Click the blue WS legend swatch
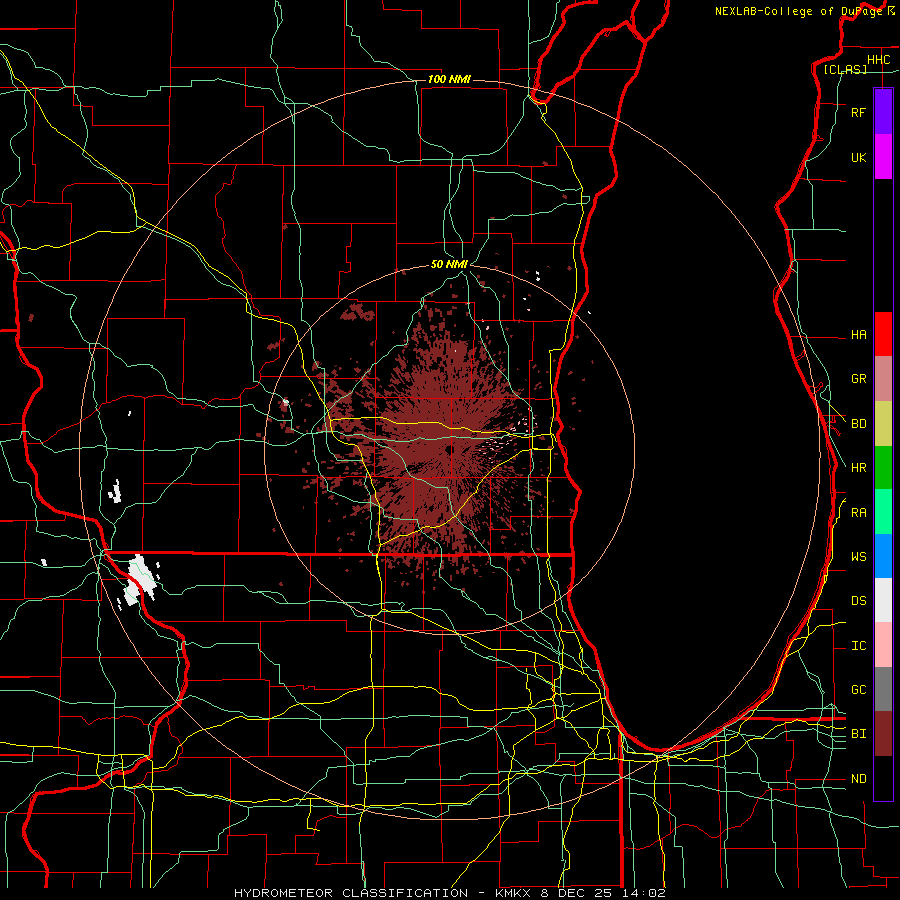900x900 pixels. pyautogui.click(x=883, y=556)
